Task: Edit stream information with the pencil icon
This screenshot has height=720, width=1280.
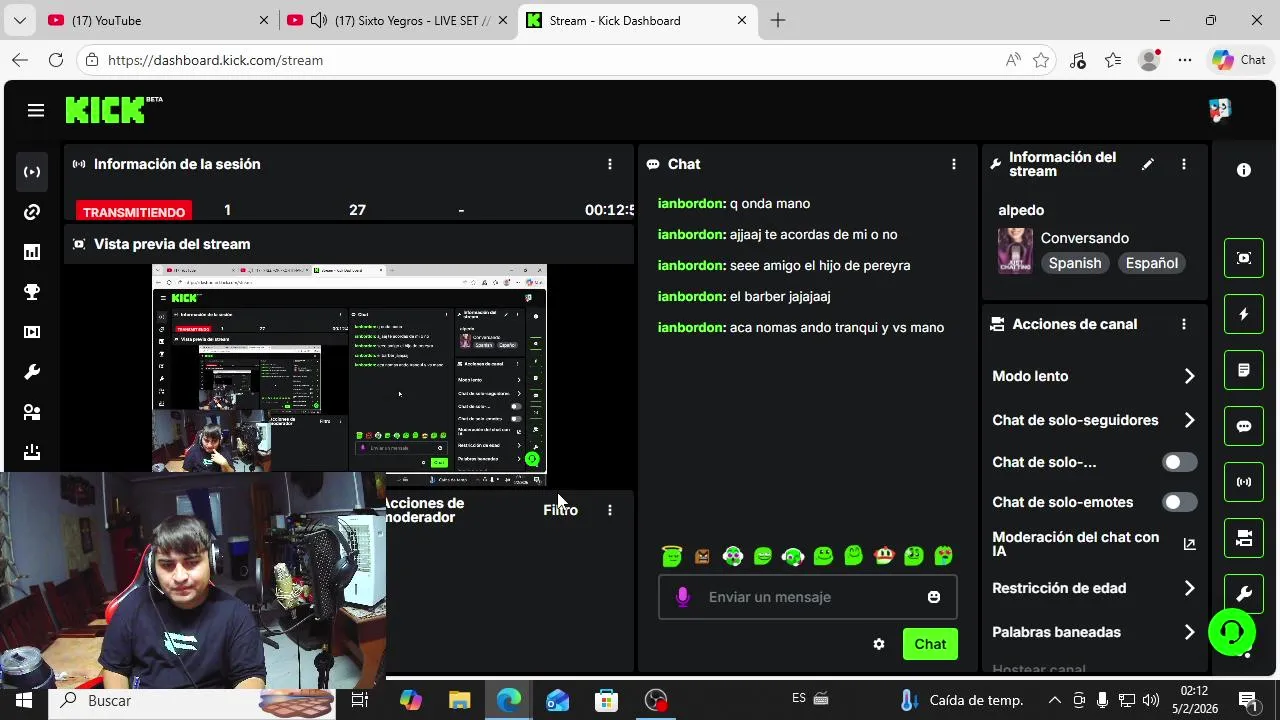Action: 1148,164
